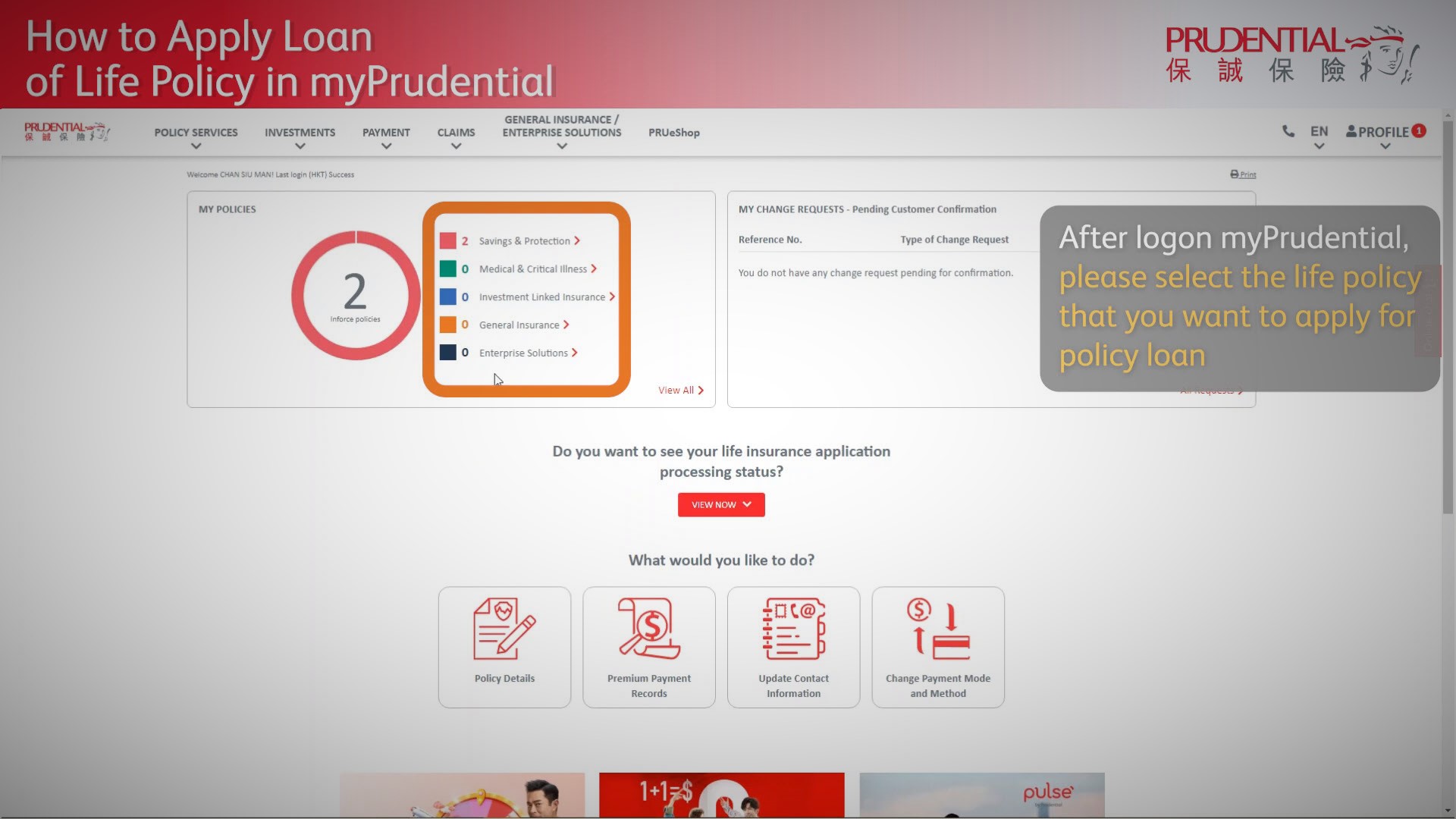Open GENERAL INSURANCE / ENTERPRISE SOLUTIONS menu
The width and height of the screenshot is (1456, 819).
562,126
